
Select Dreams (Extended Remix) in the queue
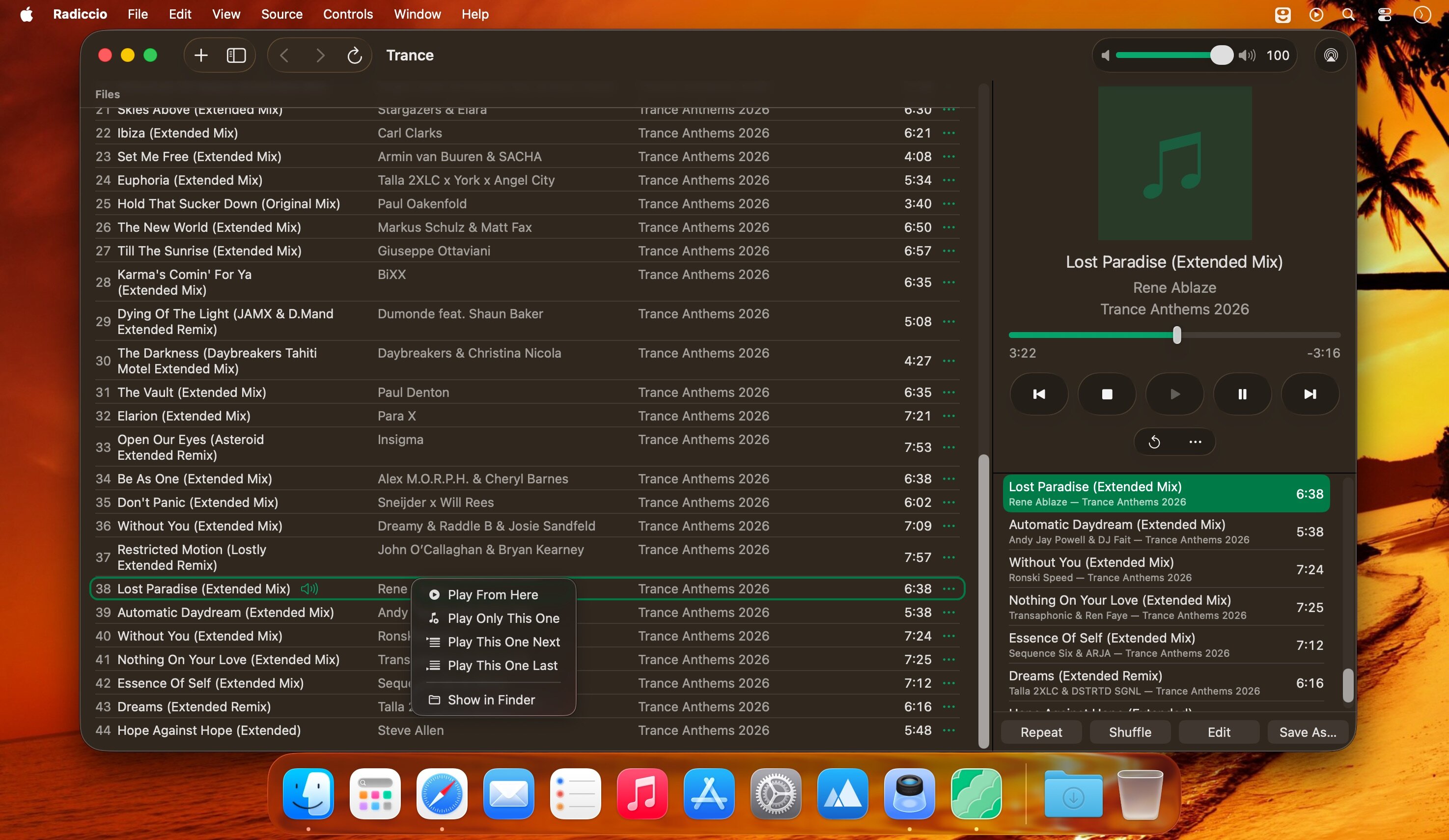pyautogui.click(x=1166, y=682)
